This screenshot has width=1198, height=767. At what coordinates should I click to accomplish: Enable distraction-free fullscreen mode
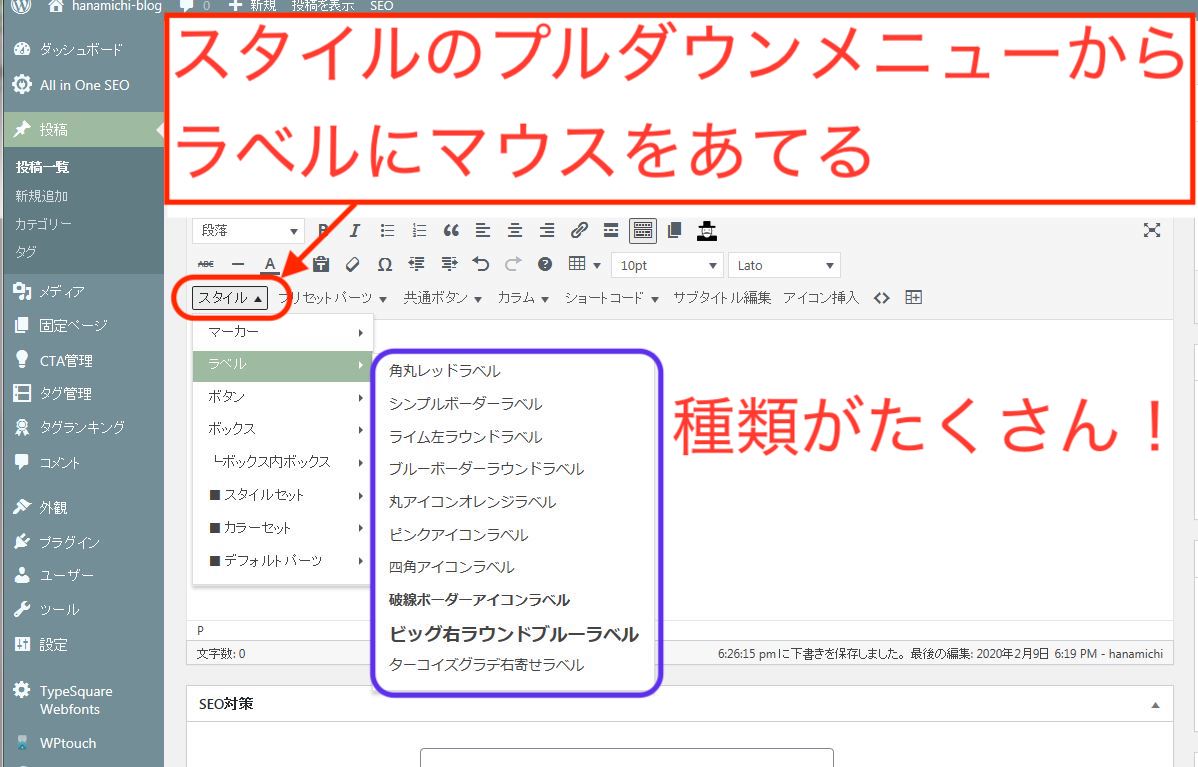click(1152, 231)
